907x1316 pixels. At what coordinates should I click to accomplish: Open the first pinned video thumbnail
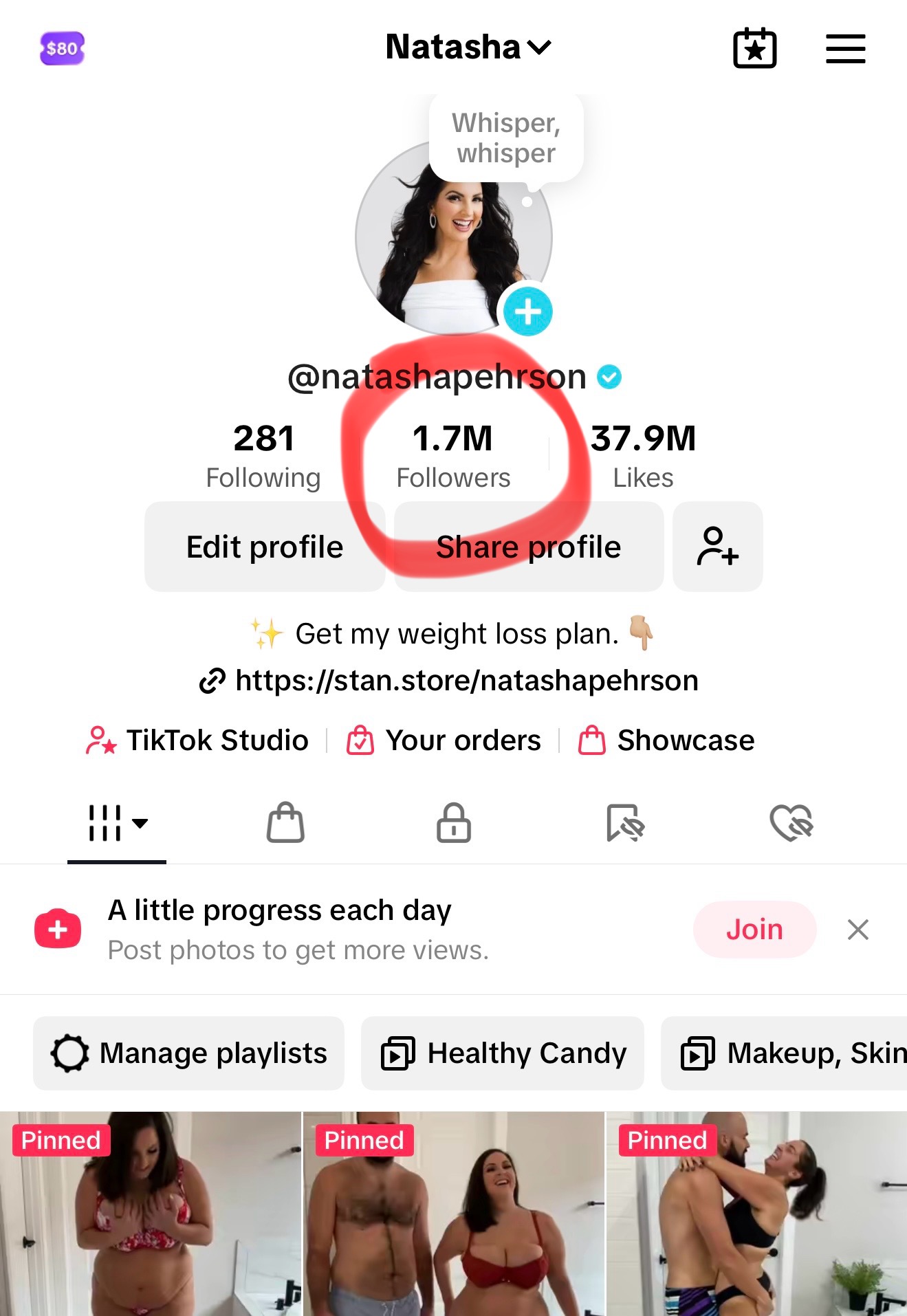pyautogui.click(x=150, y=1214)
